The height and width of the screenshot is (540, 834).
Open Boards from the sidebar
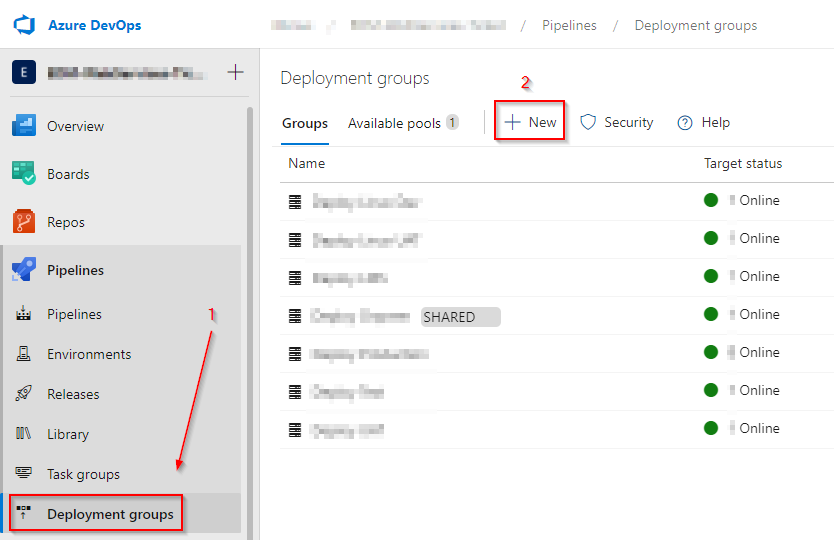(67, 174)
